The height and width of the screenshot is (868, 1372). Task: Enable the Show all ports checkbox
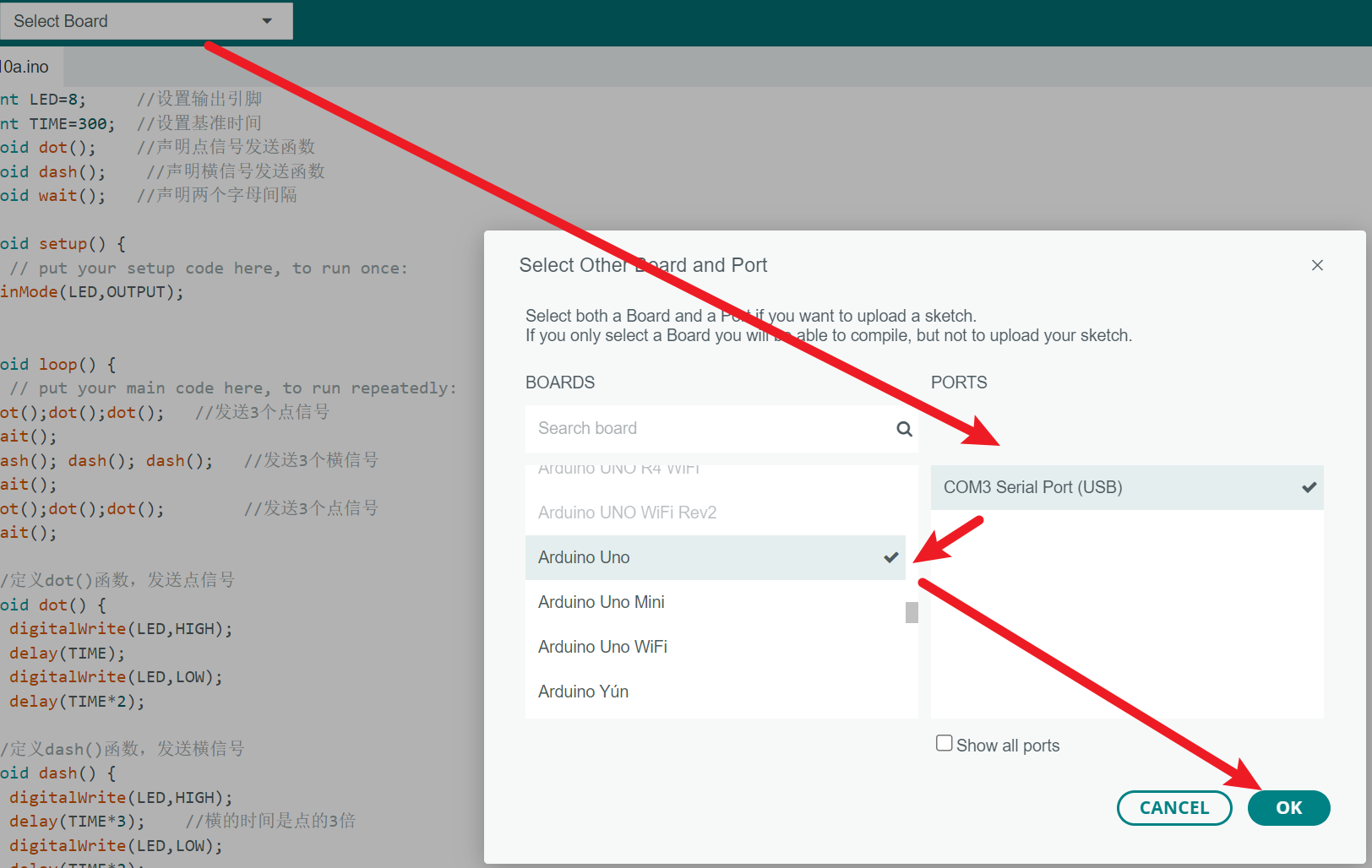(945, 743)
